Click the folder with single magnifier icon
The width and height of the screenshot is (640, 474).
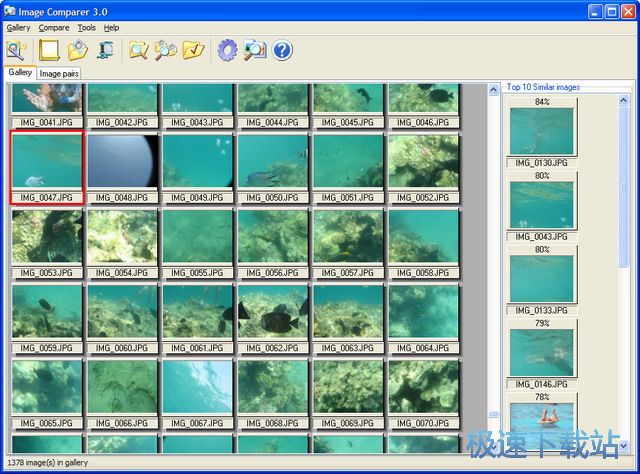point(138,50)
